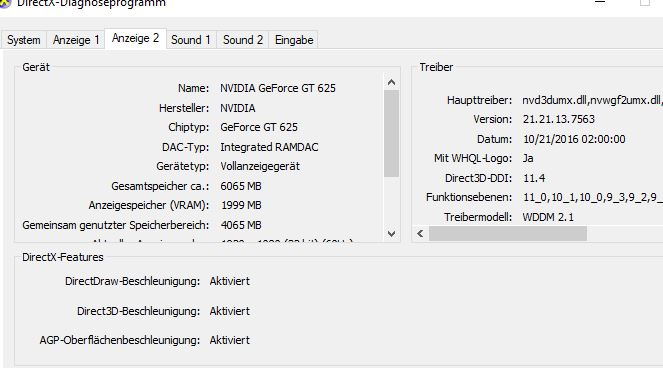
Task: Click the DAC-Typ label
Action: pyautogui.click(x=185, y=147)
